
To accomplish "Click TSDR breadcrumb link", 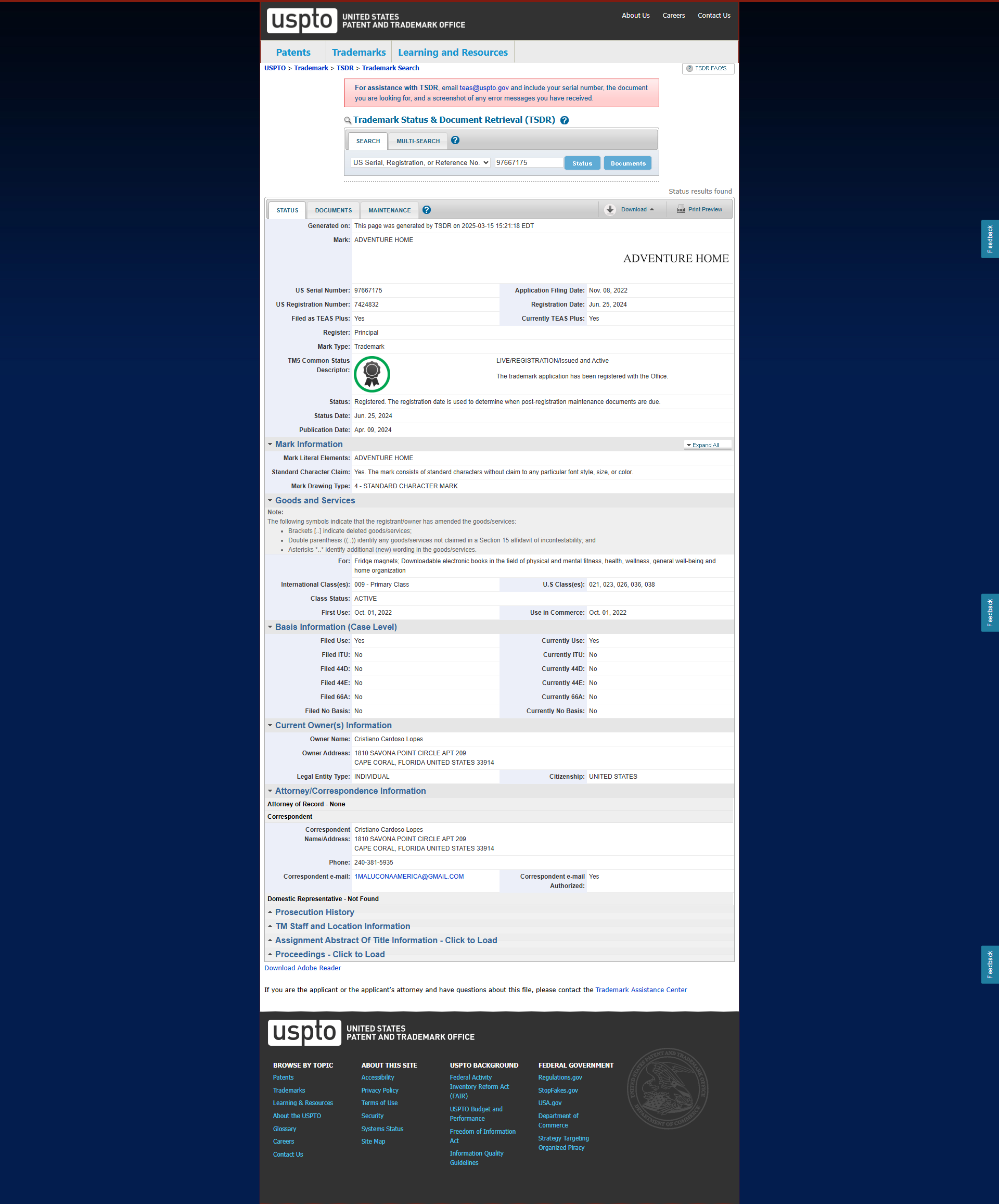I will (345, 68).
